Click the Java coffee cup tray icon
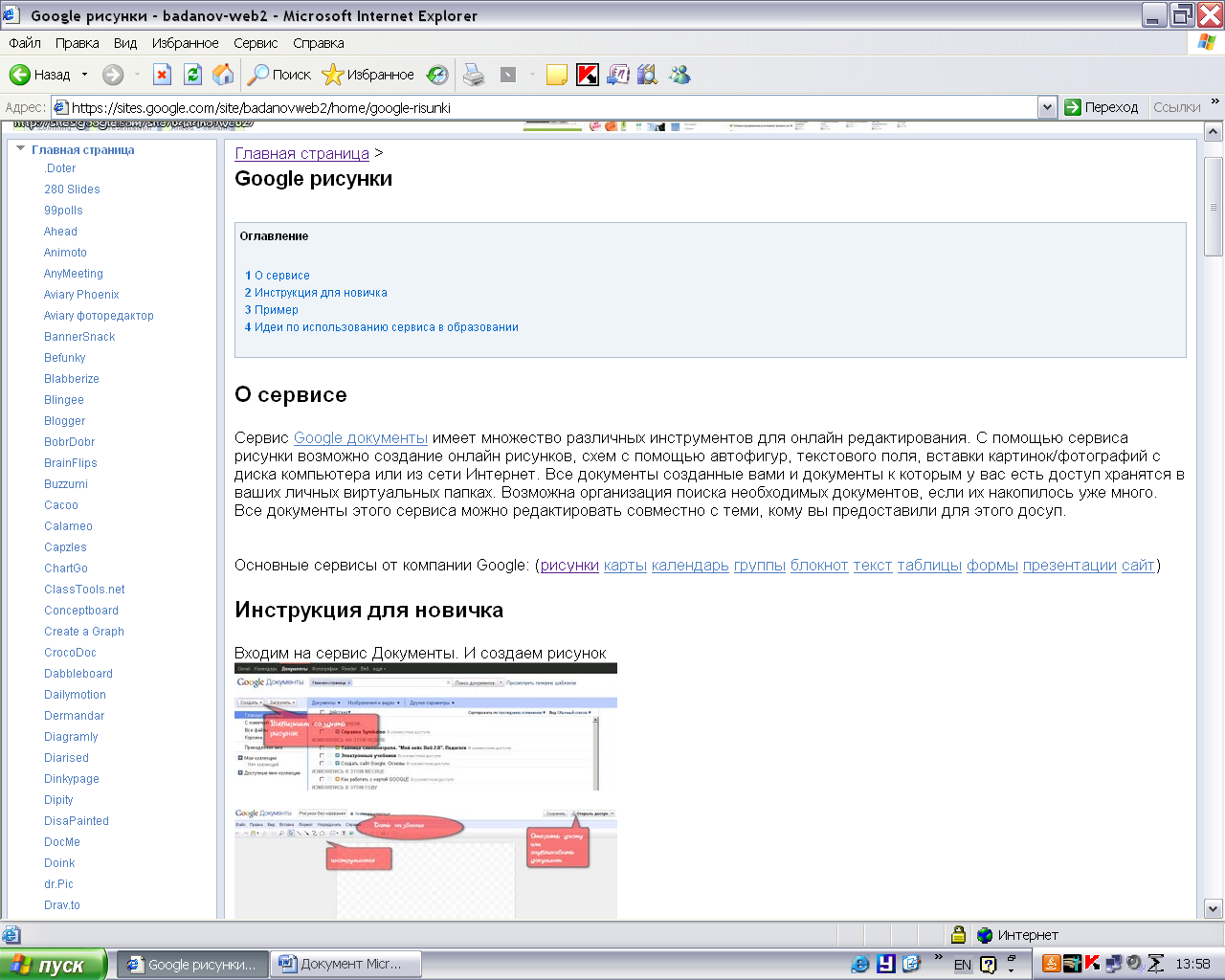1225x980 pixels. 1052,964
